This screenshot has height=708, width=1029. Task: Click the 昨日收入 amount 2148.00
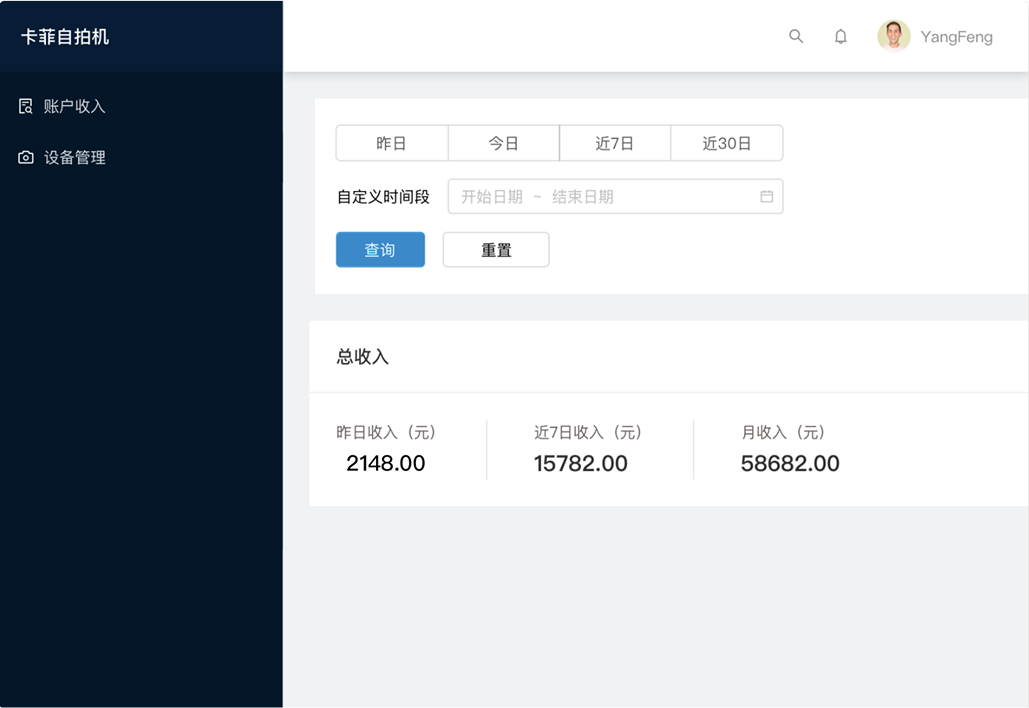(386, 463)
